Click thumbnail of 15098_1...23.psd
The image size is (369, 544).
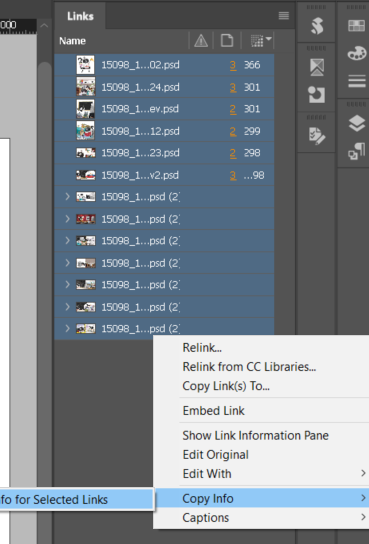click(x=86, y=153)
